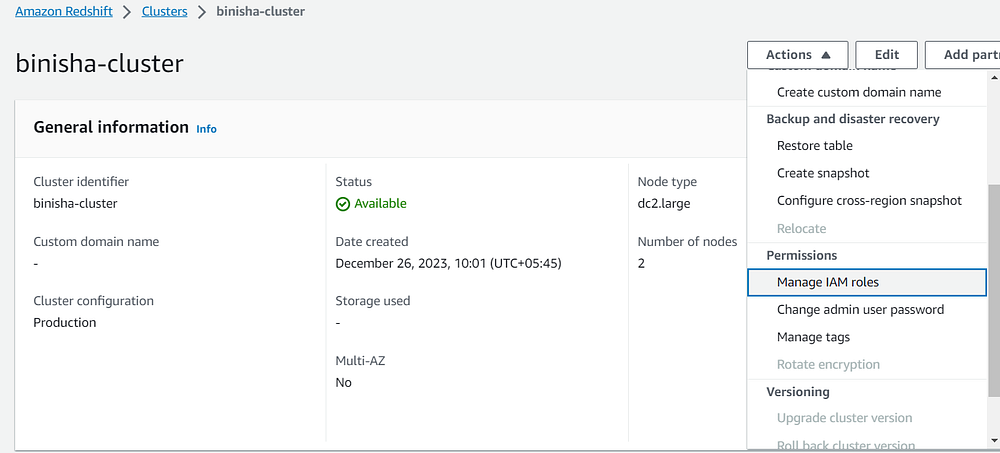Viewport: 1000px width, 453px height.
Task: Open the Clusters breadcrumb link
Action: coord(165,12)
